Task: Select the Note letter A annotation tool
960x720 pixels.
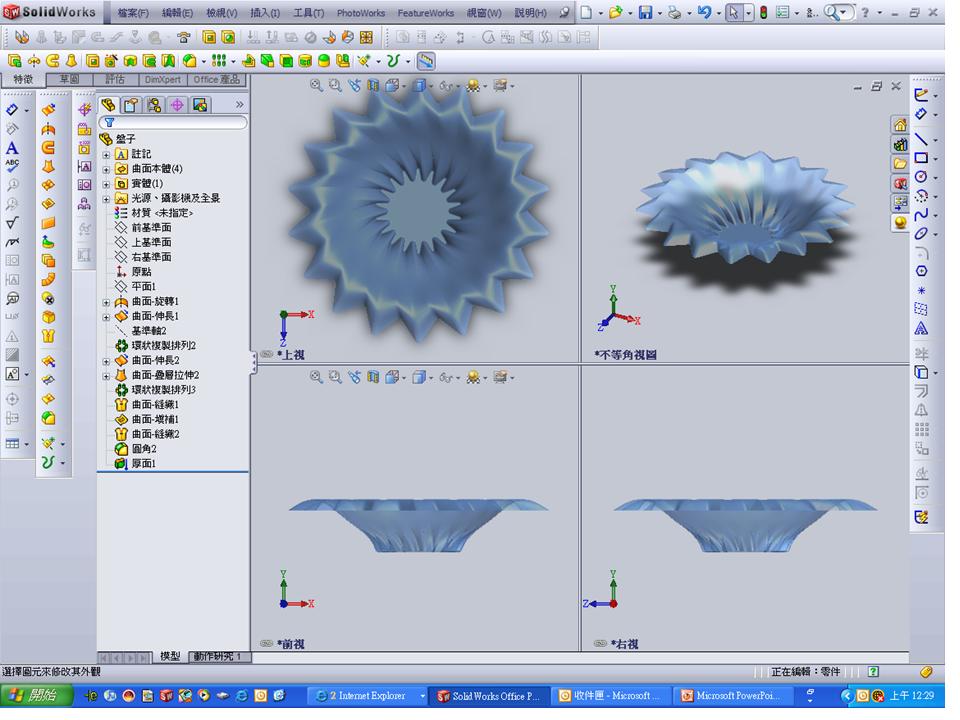Action: 12,148
